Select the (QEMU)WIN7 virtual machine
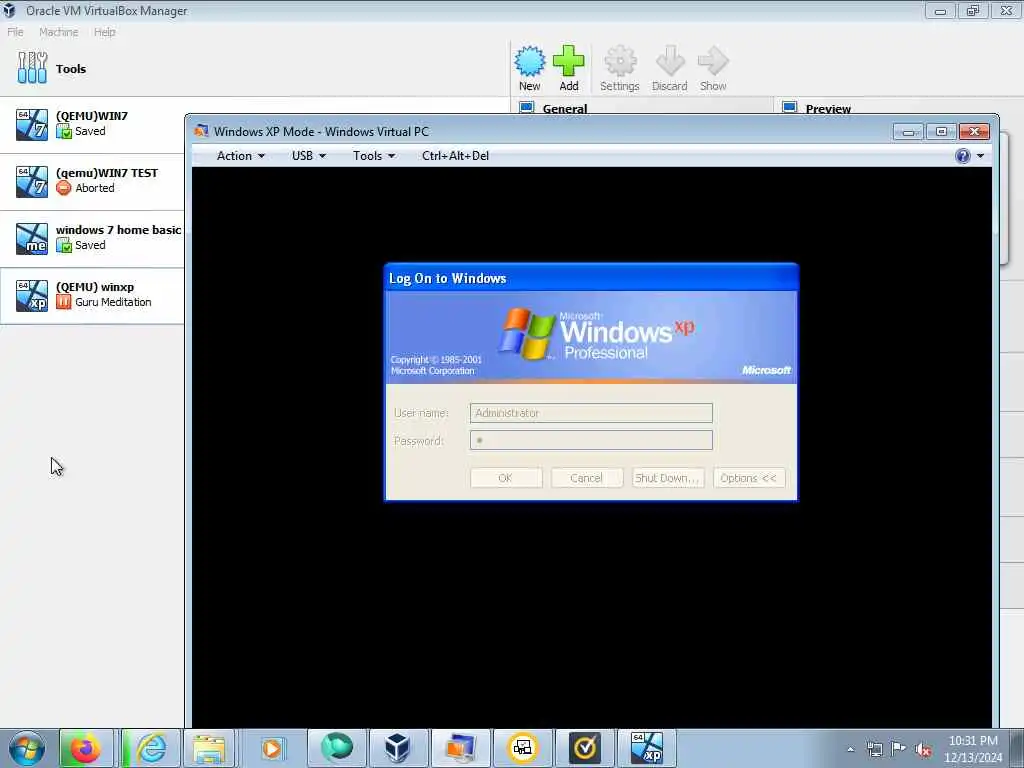The height and width of the screenshot is (768, 1024). point(92,125)
